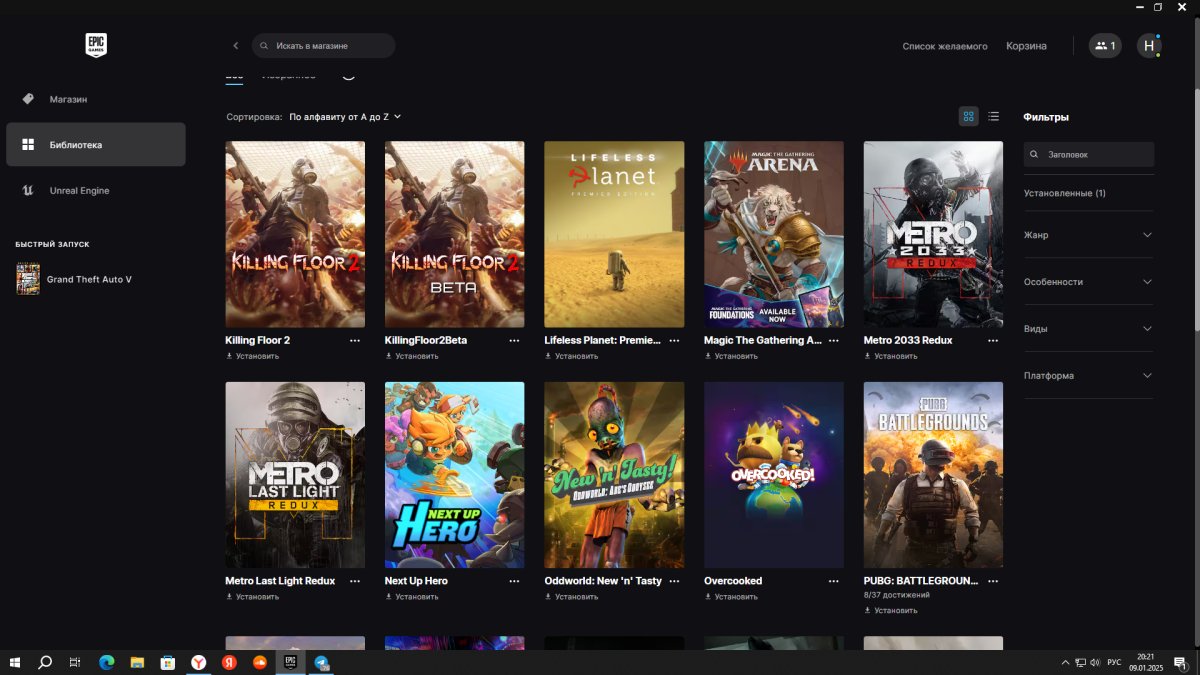The height and width of the screenshot is (675, 1200).
Task: Click the Заголовок filter search field
Action: tap(1089, 155)
